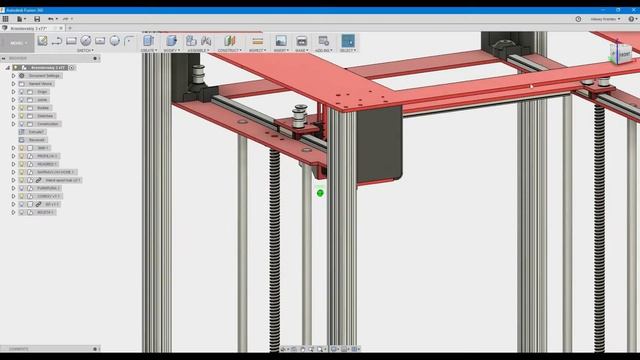Viewport: 640px width, 360px height.
Task: Click the Joint assemble icon
Action: coord(206,40)
